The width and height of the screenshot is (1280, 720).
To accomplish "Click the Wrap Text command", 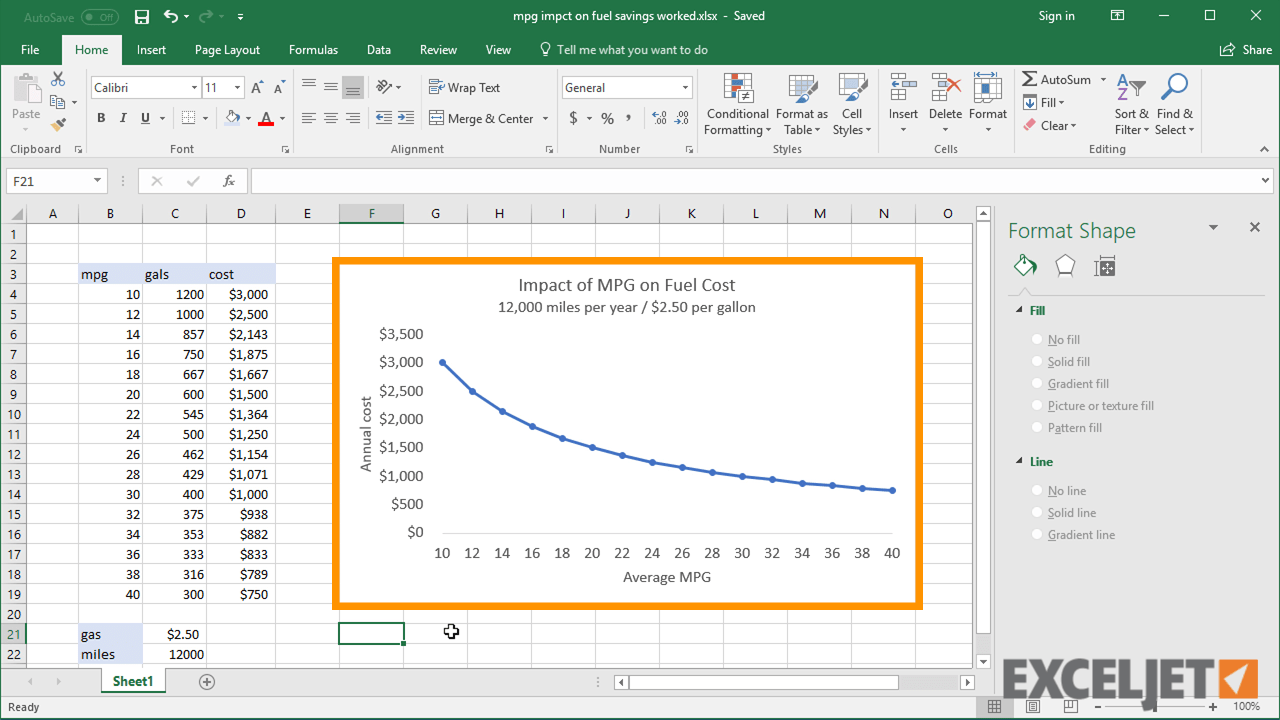I will click(464, 87).
